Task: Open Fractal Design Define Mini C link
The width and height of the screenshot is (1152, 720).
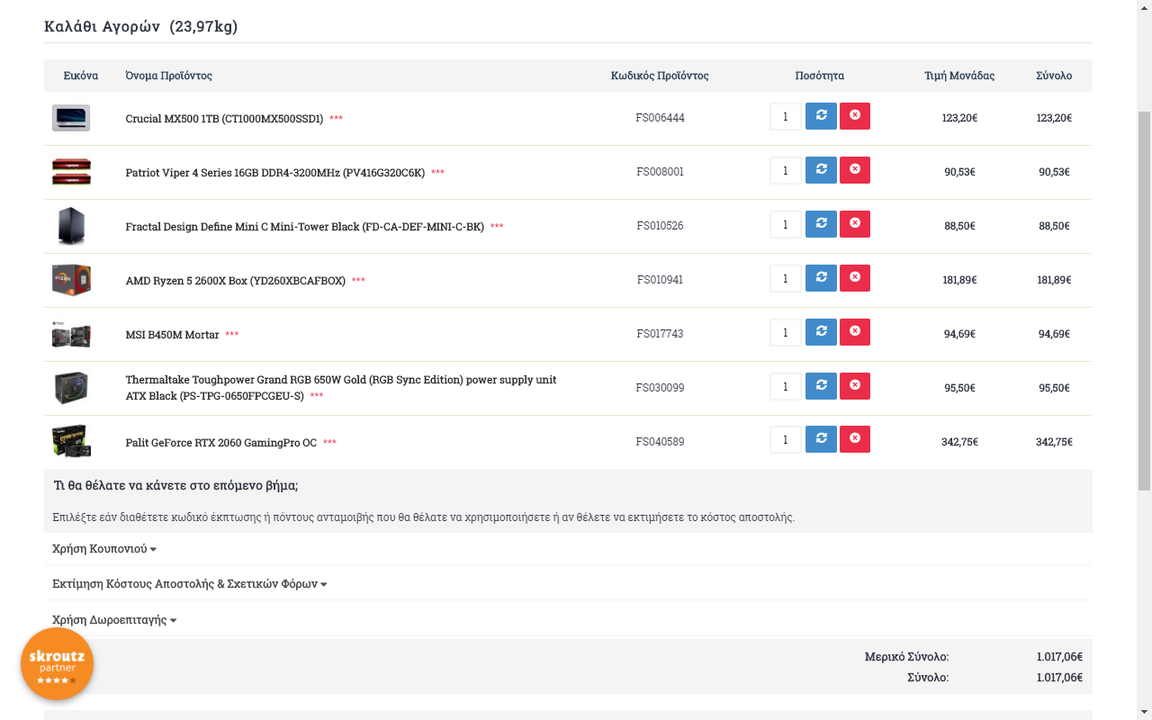Action: (304, 226)
